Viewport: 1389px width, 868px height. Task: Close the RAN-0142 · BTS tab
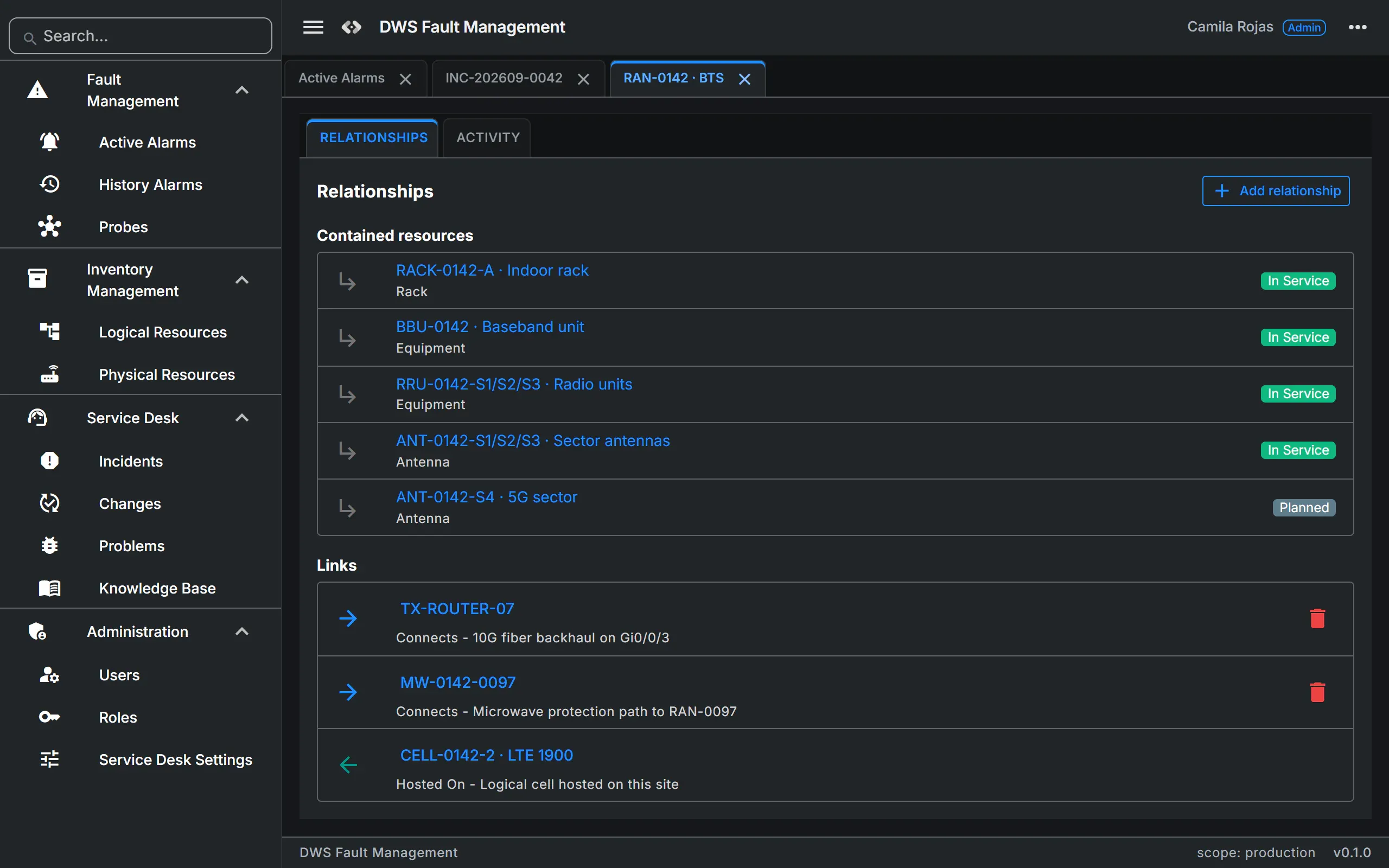pos(744,79)
